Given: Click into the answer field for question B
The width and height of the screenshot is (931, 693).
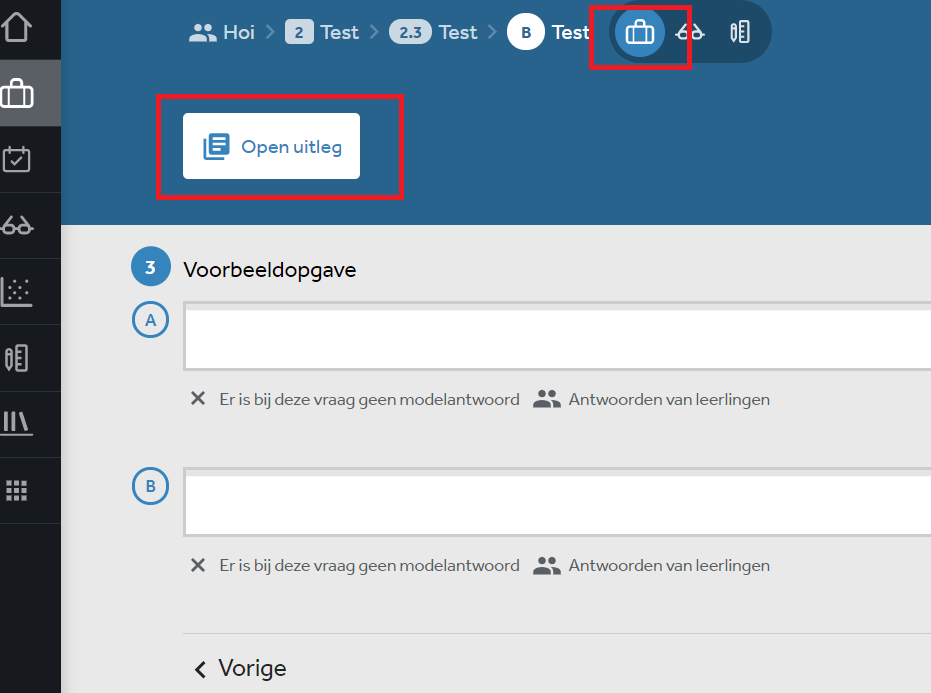Looking at the screenshot, I should point(557,502).
